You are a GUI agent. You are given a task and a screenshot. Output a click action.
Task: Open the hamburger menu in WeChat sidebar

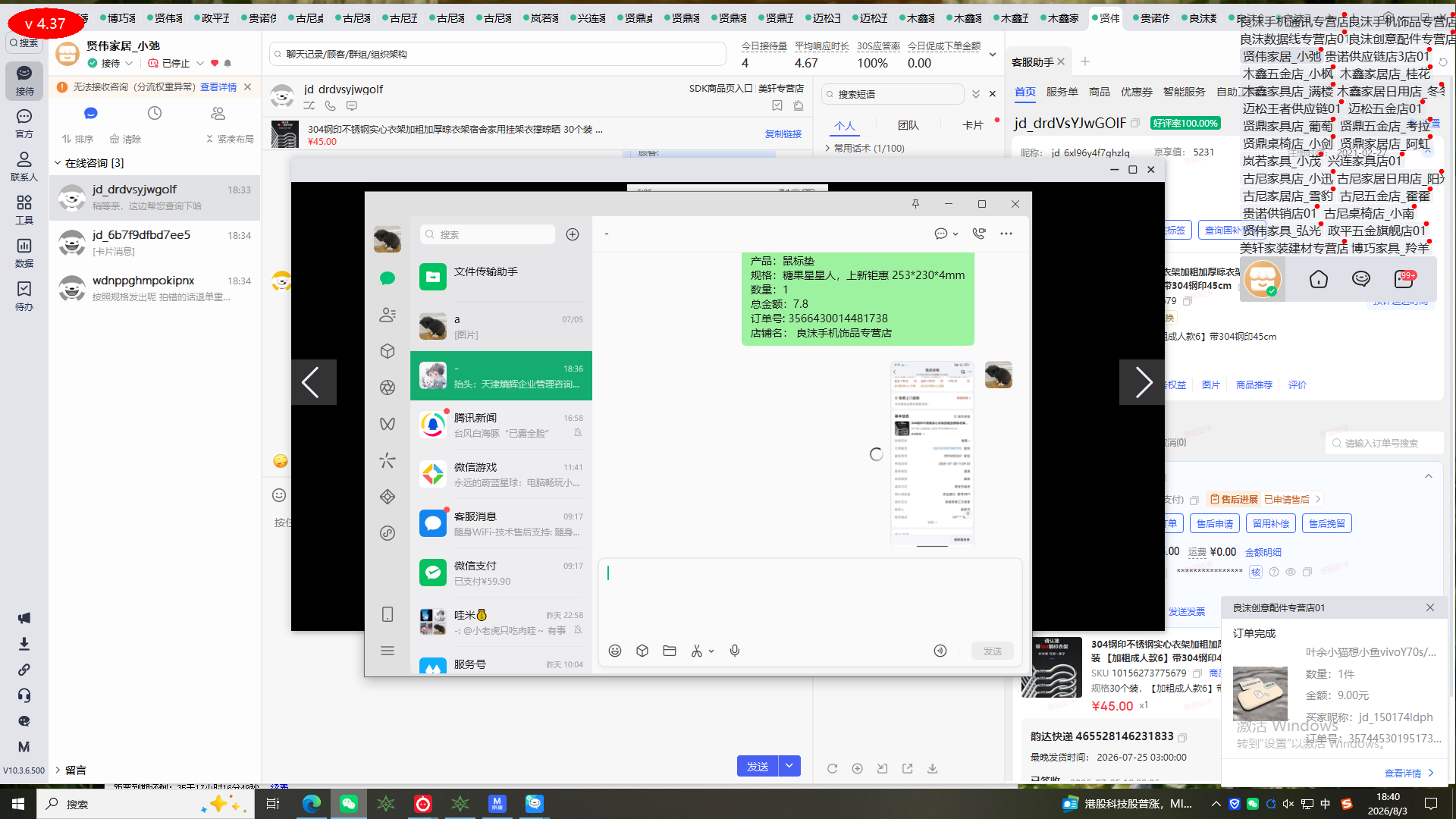[388, 651]
